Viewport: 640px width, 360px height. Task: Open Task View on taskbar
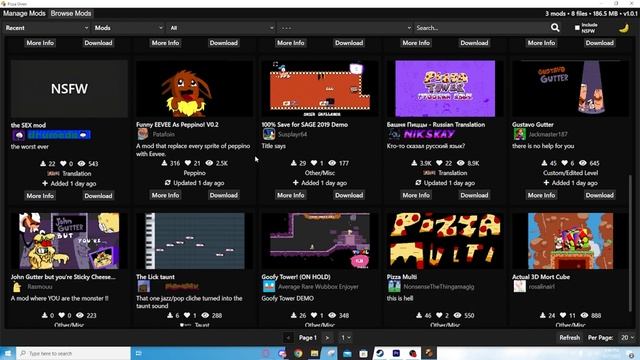[x=138, y=353]
